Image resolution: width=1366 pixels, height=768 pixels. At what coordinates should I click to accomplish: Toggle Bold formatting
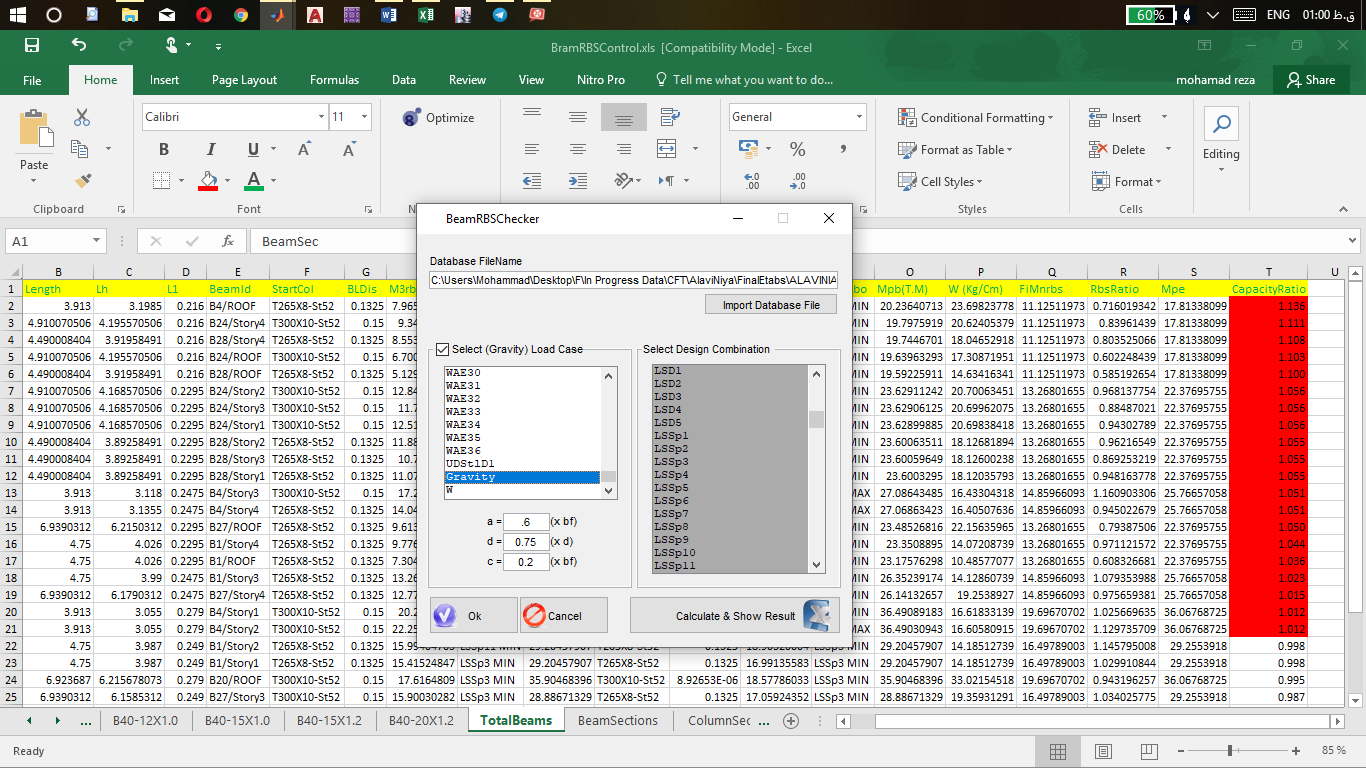(164, 150)
